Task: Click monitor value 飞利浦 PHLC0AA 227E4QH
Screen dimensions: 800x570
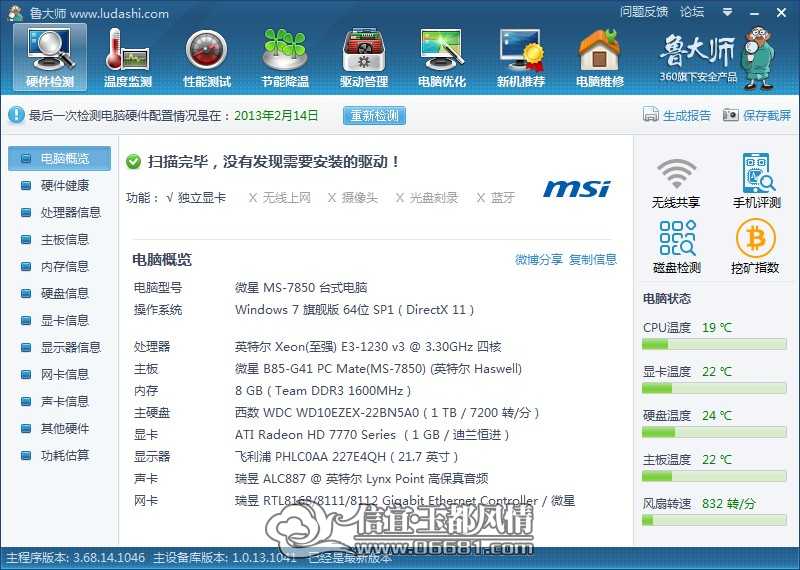Action: tap(346, 457)
